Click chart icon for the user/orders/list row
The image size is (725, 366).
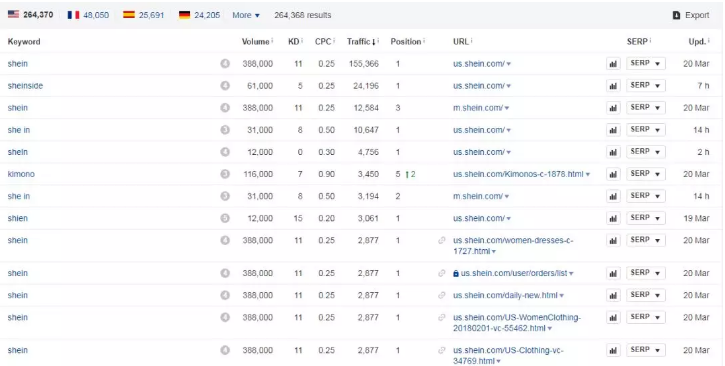click(613, 274)
